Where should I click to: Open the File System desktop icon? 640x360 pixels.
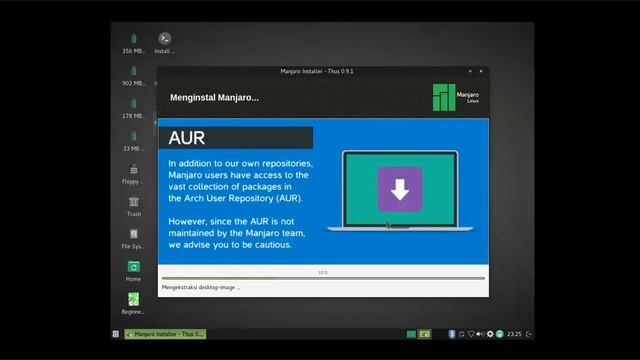[x=133, y=239]
